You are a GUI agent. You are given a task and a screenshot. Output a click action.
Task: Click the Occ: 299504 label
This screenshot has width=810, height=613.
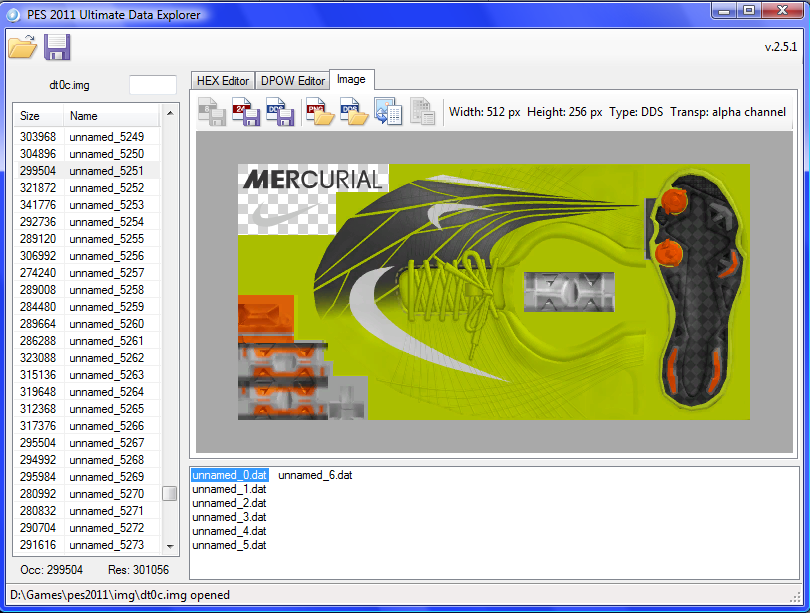pos(51,570)
